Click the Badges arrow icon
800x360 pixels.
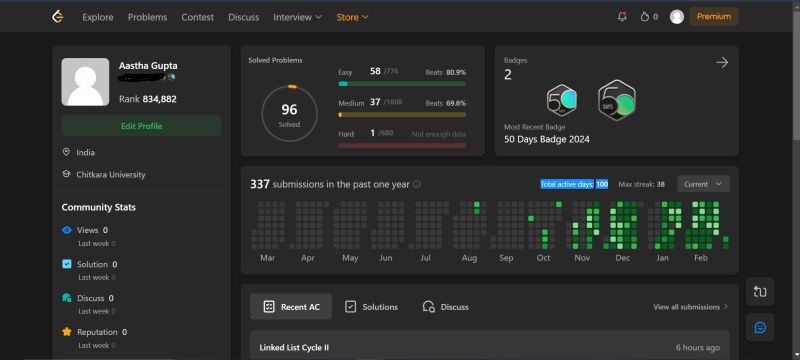coord(721,63)
